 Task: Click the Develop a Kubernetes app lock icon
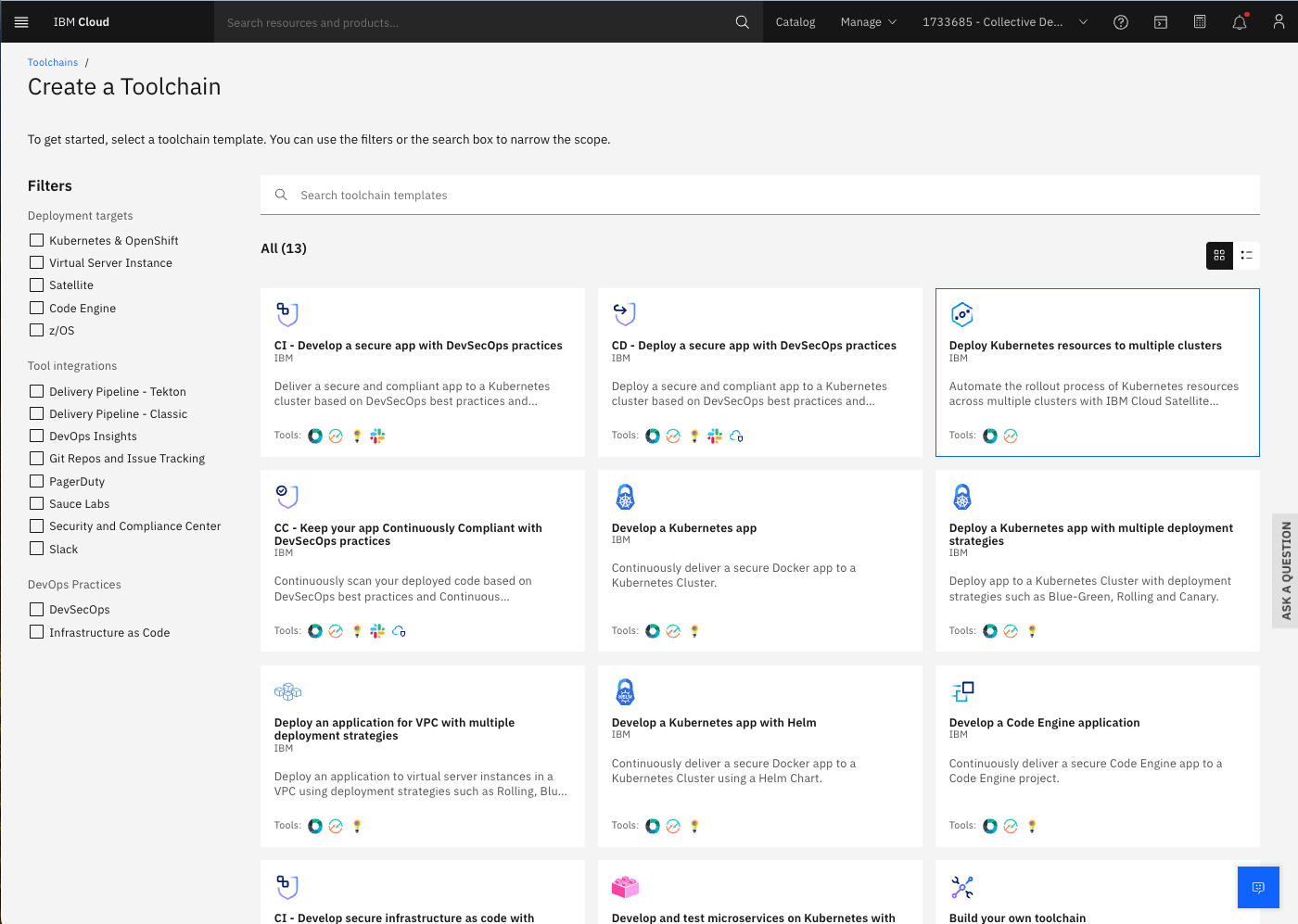coord(626,497)
